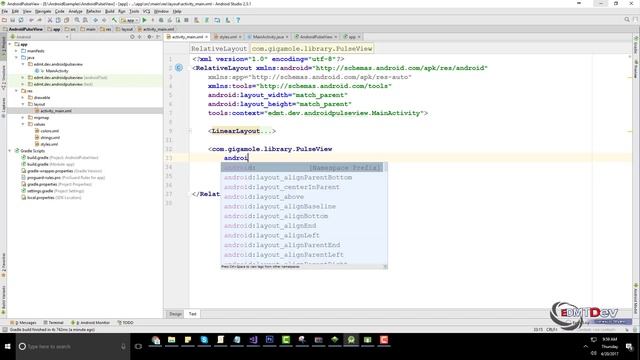The width and height of the screenshot is (640, 360).
Task: Click the green Run app button
Action: (x=144, y=20)
